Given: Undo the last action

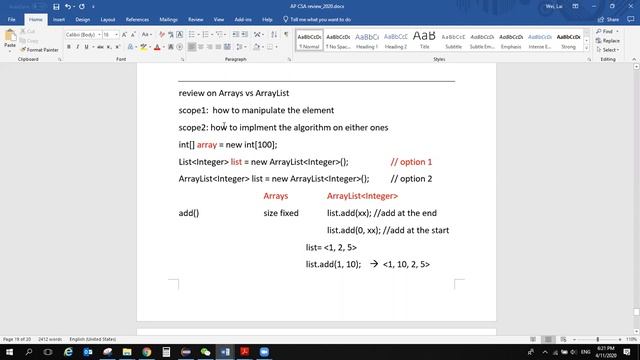Looking at the screenshot, I should (68, 7).
